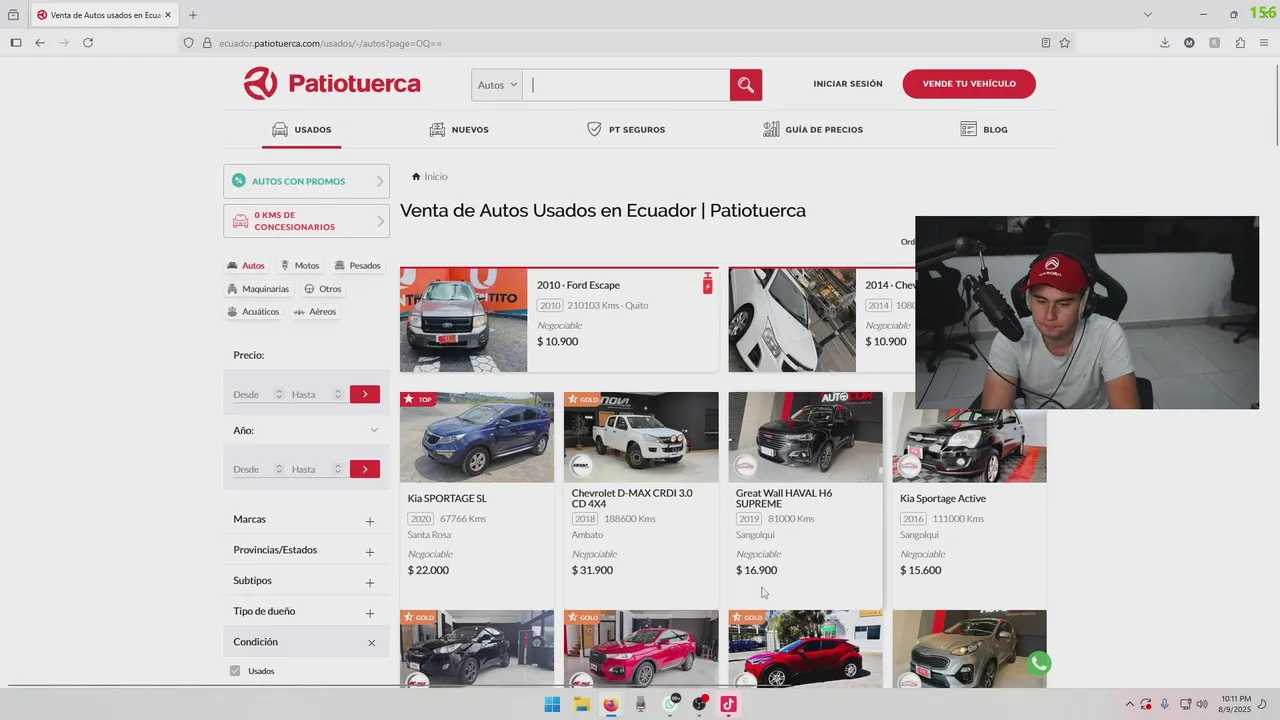This screenshot has width=1280, height=720.
Task: Open a new browser tab with plus
Action: tap(193, 15)
